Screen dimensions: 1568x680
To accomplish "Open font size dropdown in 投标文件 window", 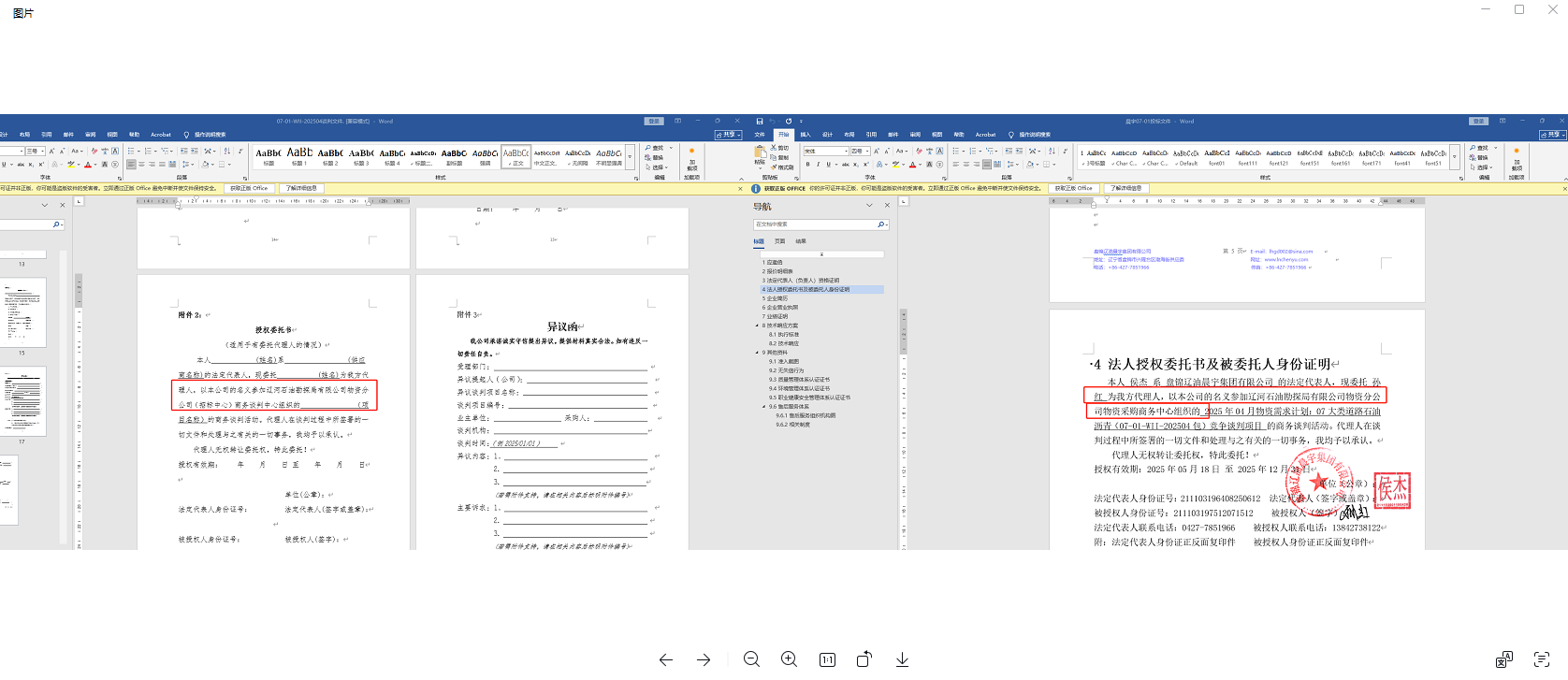I will [x=867, y=151].
